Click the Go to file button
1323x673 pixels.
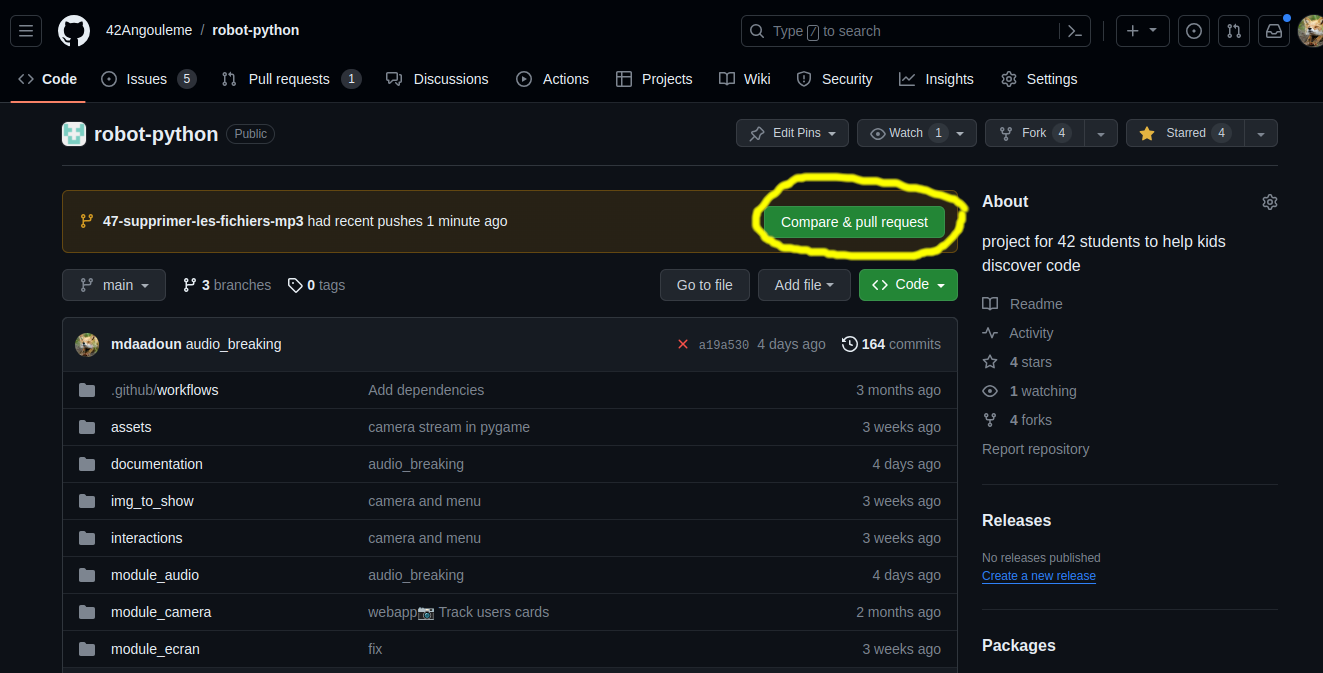705,285
